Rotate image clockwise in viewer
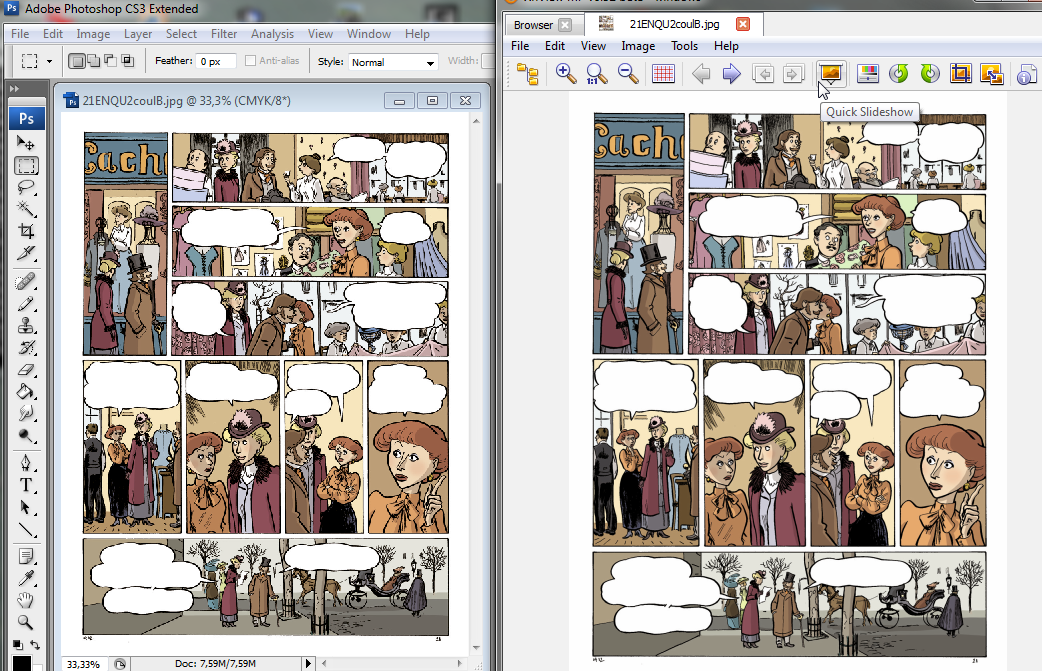Viewport: 1042px width, 671px height. (x=930, y=73)
